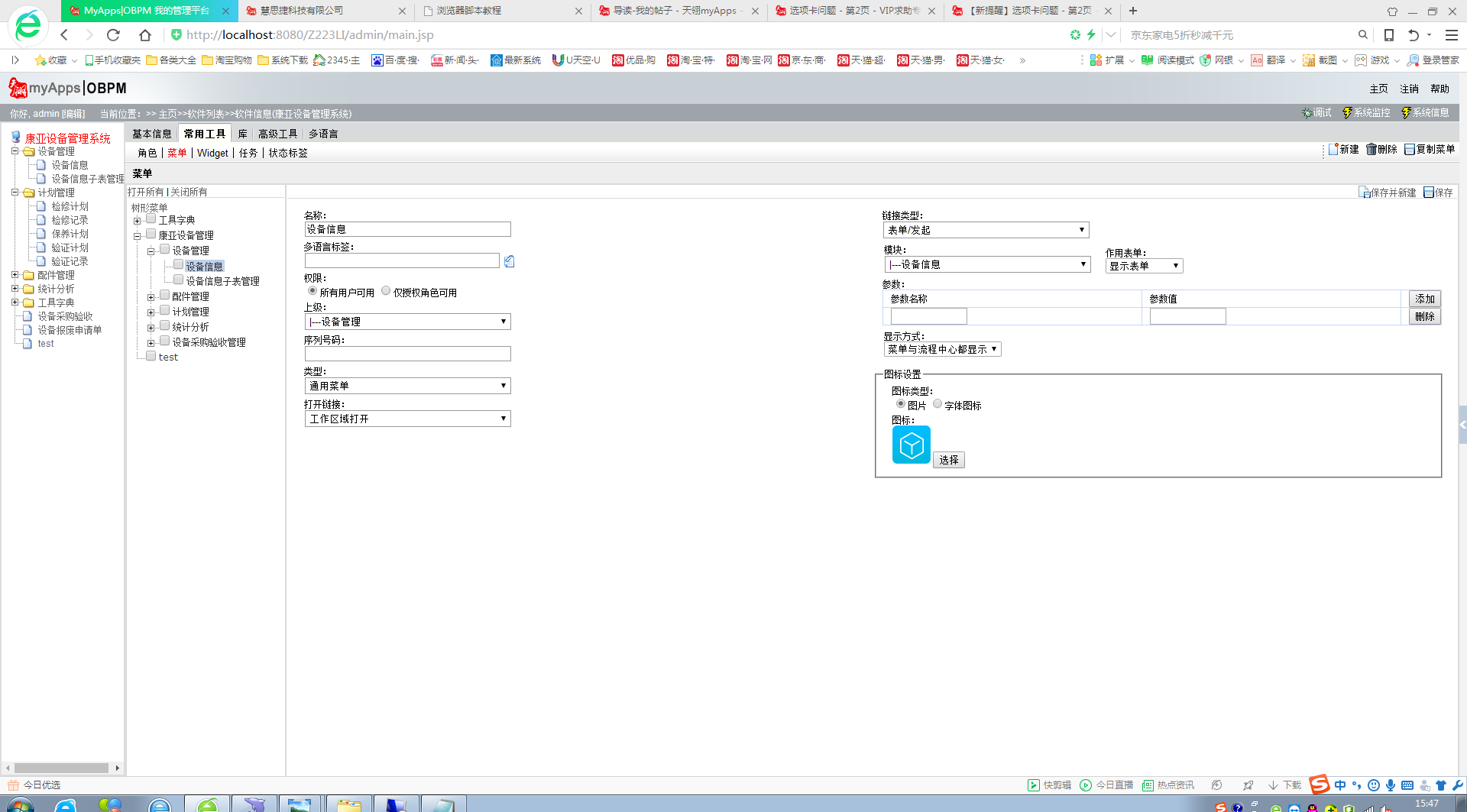Select 所有用户可用 radio button
This screenshot has width=1467, height=812.
tap(313, 291)
